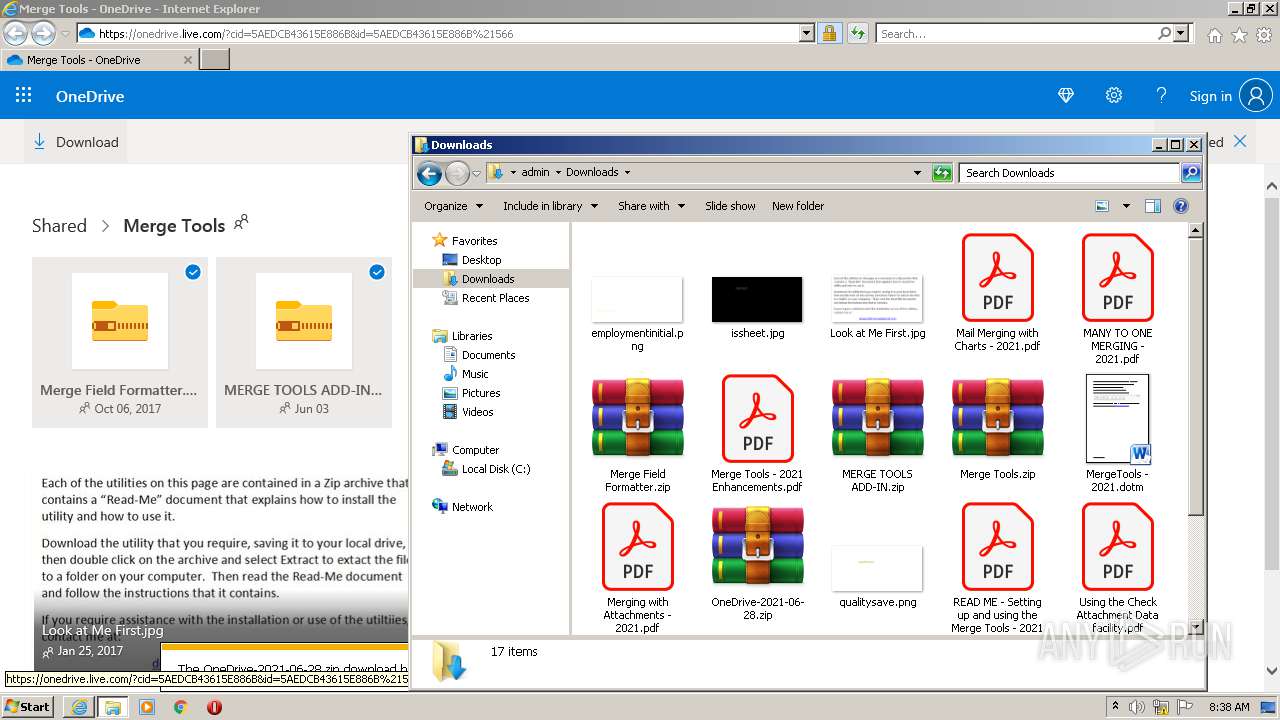Open Organize dropdown menu
This screenshot has height=720, width=1280.
[x=453, y=206]
